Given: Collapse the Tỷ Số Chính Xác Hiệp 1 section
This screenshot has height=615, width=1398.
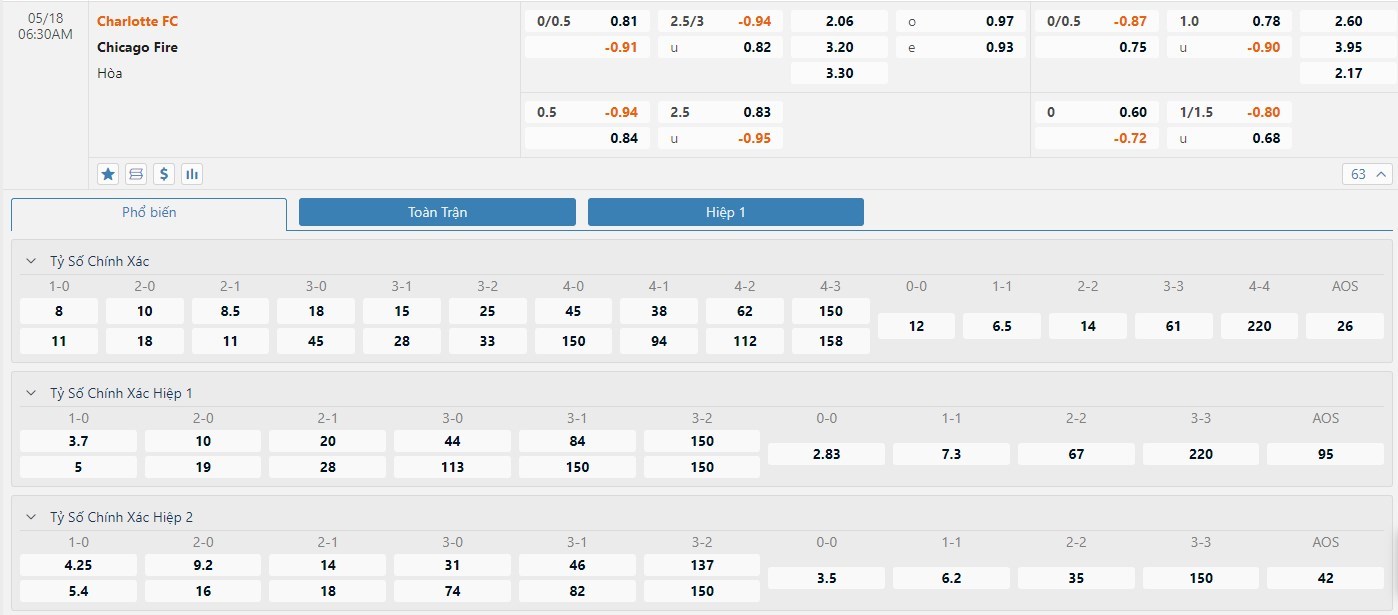Looking at the screenshot, I should pos(30,393).
